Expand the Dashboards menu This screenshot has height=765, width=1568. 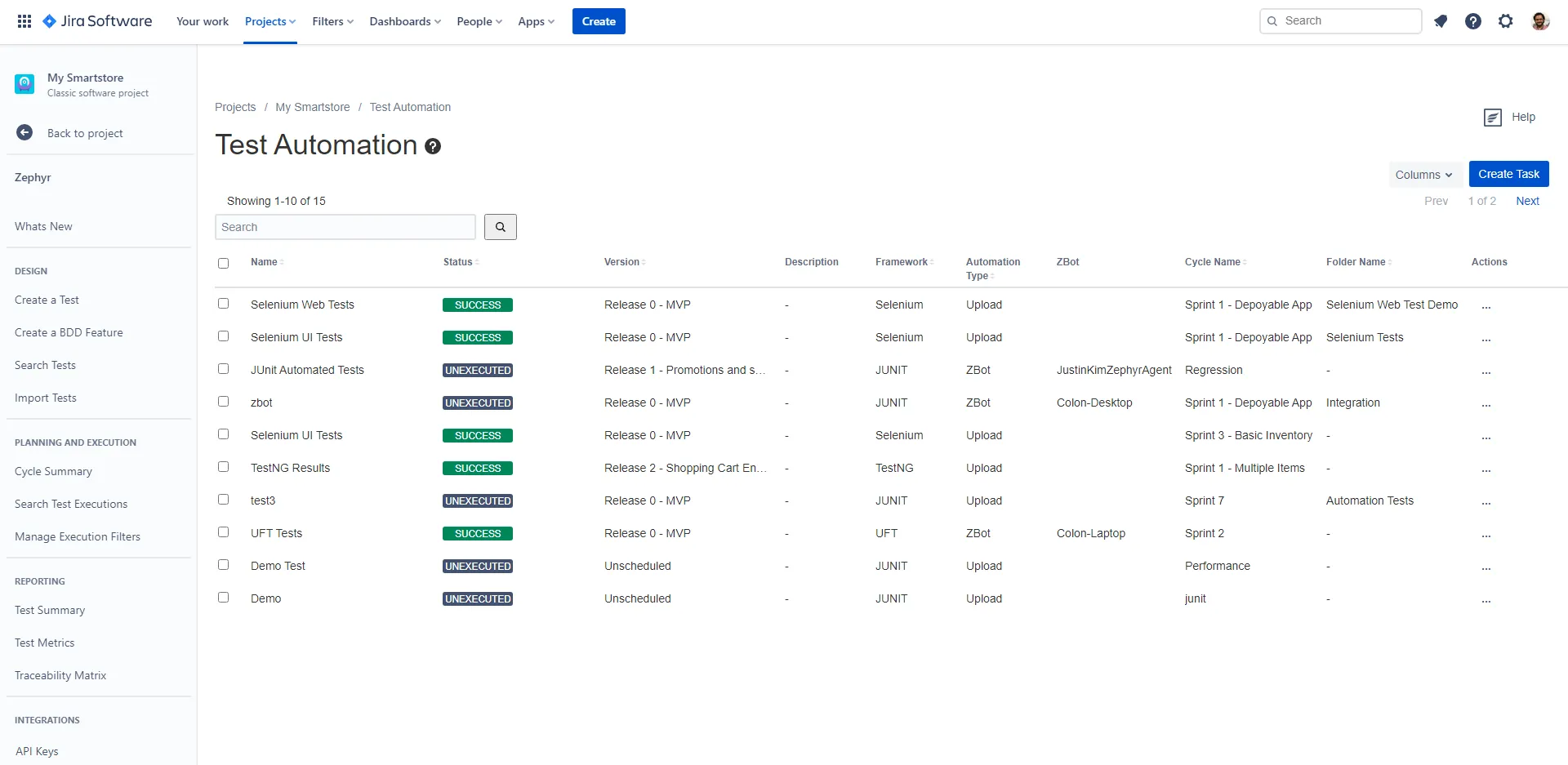coord(405,21)
